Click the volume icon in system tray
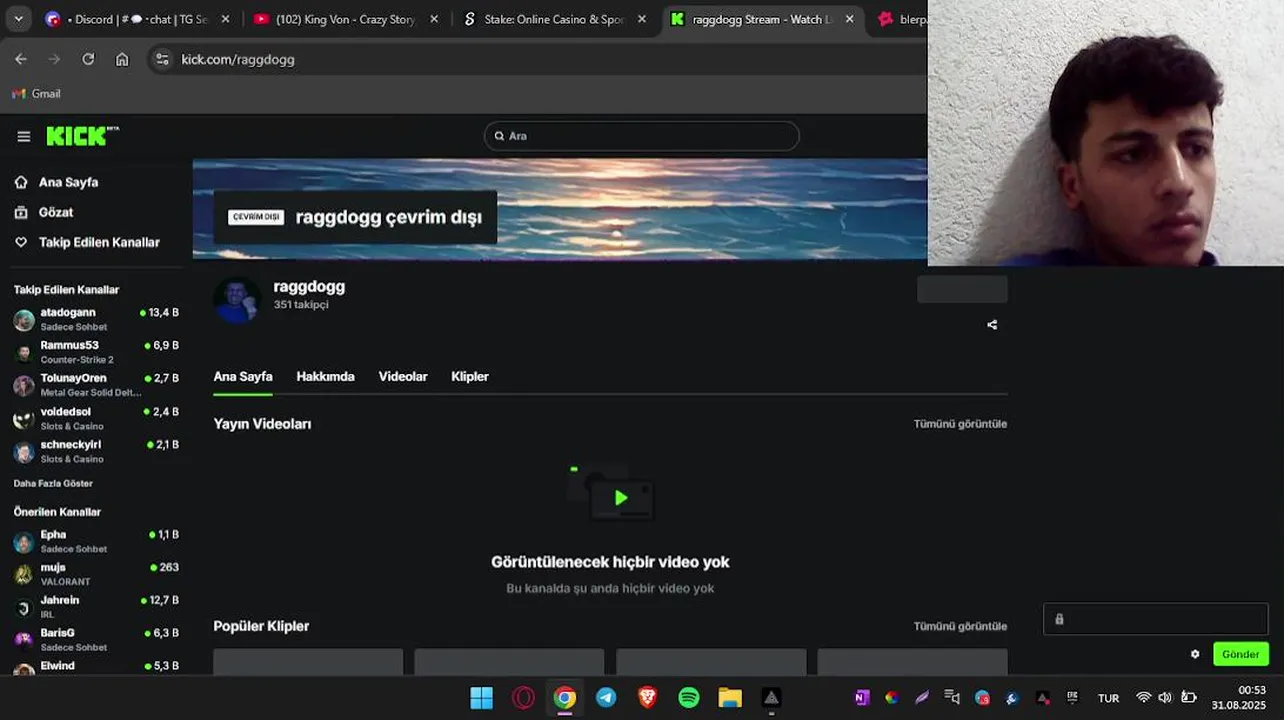The image size is (1284, 720). tap(1165, 698)
